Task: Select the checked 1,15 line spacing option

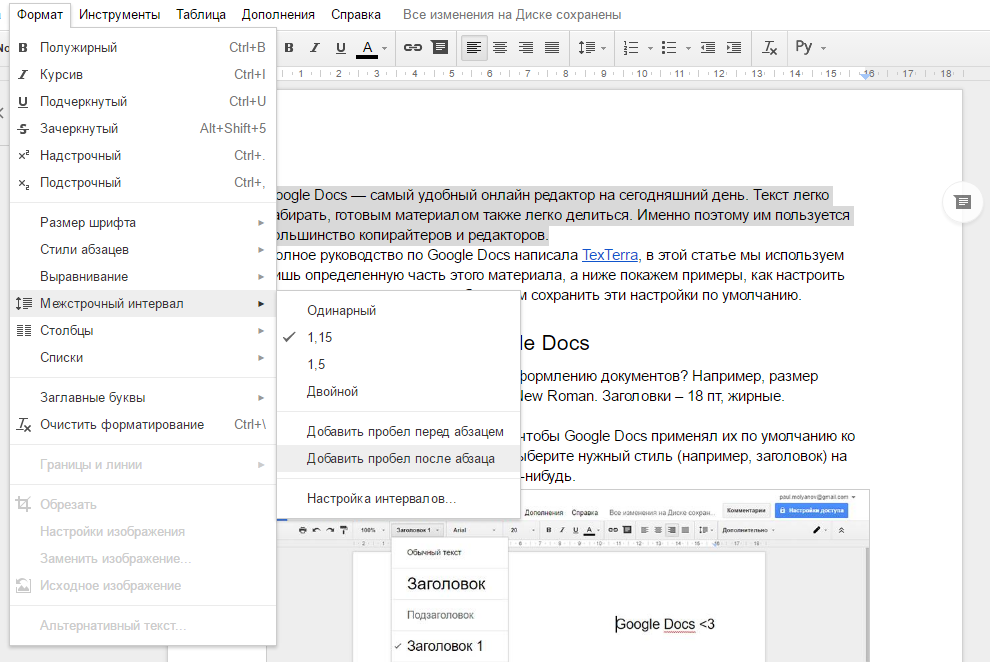Action: [320, 338]
